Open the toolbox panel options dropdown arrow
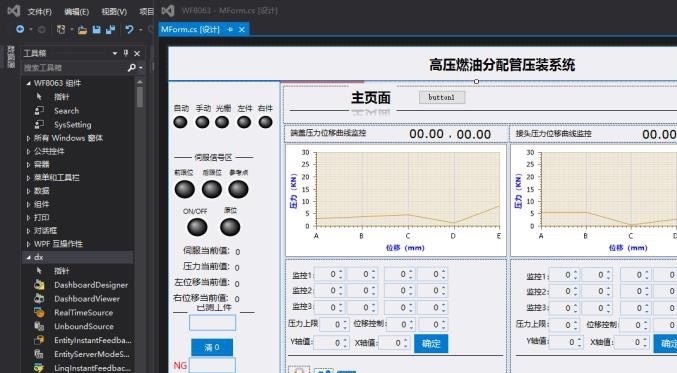 [x=115, y=53]
